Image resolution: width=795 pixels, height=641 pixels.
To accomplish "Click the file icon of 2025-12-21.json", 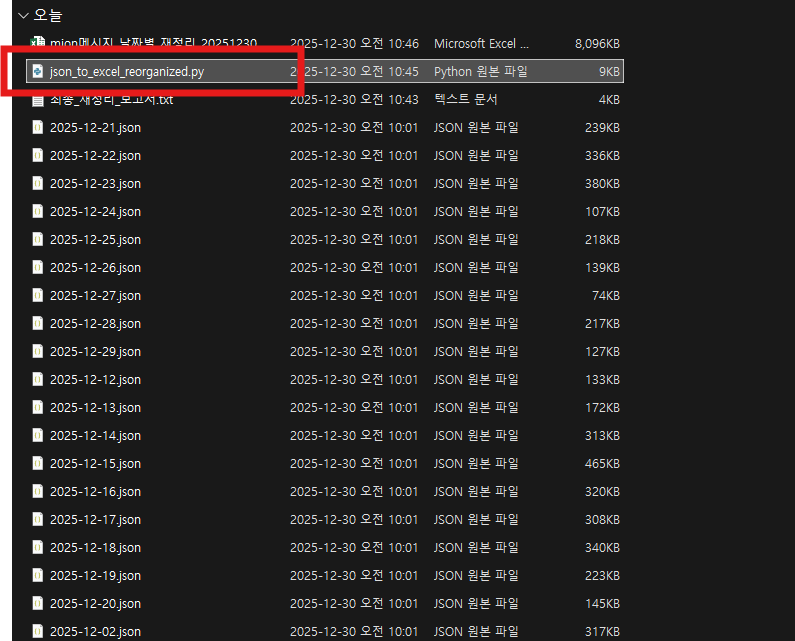I will [x=38, y=128].
